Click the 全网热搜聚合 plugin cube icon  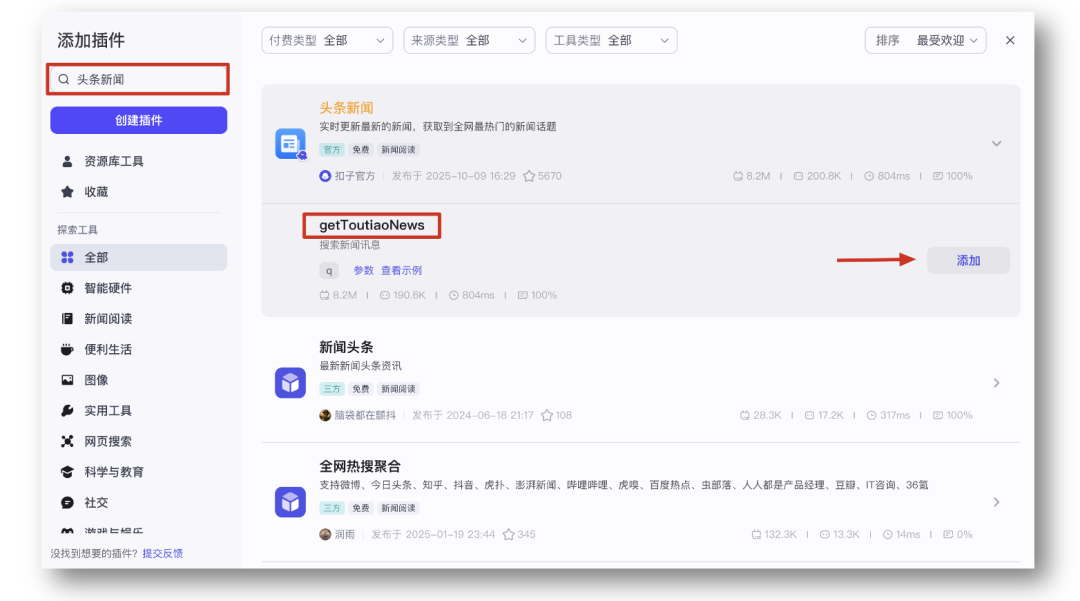click(291, 502)
